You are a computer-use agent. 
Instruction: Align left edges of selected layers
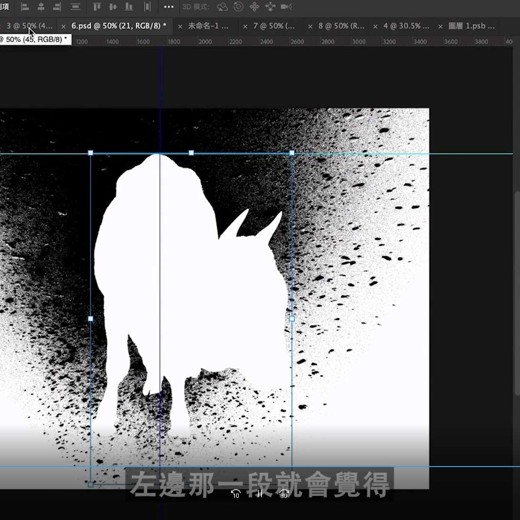point(25,7)
